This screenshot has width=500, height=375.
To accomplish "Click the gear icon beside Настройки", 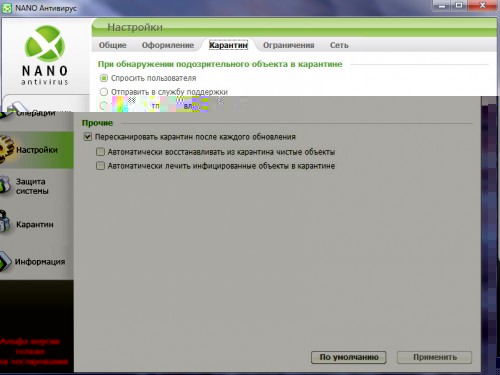I will pyautogui.click(x=6, y=149).
